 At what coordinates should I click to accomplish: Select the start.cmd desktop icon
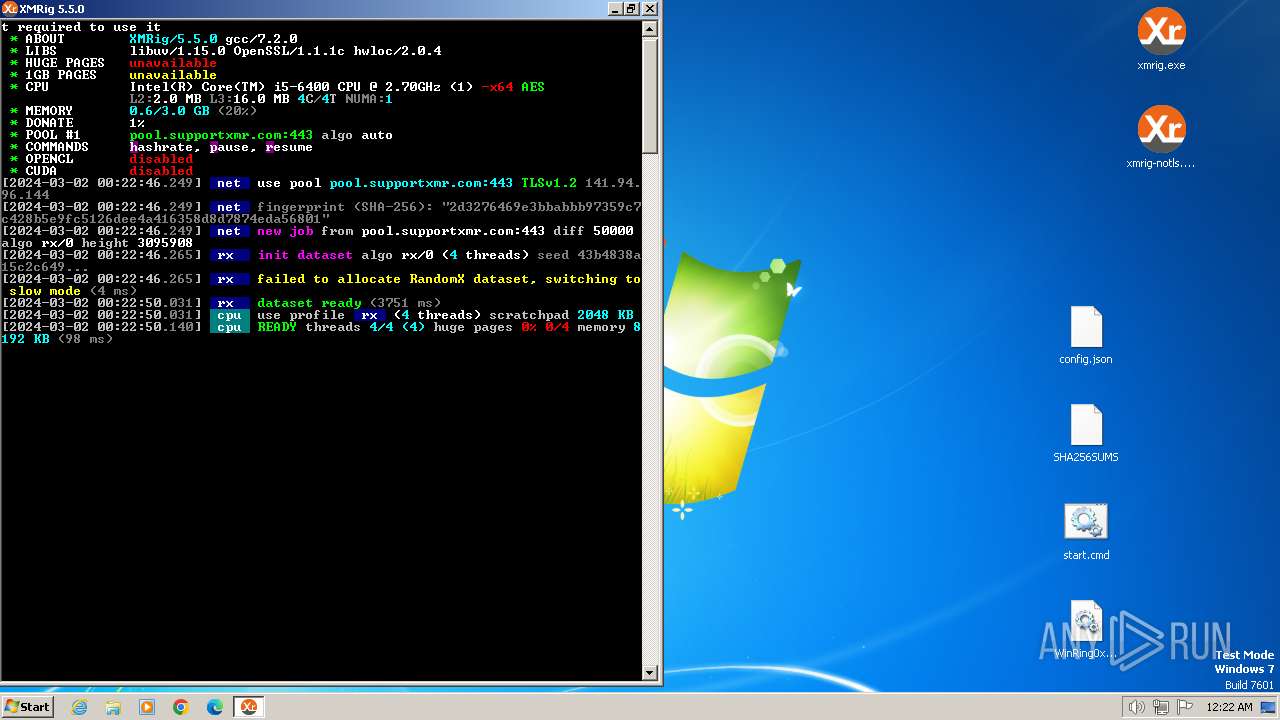pyautogui.click(x=1086, y=531)
